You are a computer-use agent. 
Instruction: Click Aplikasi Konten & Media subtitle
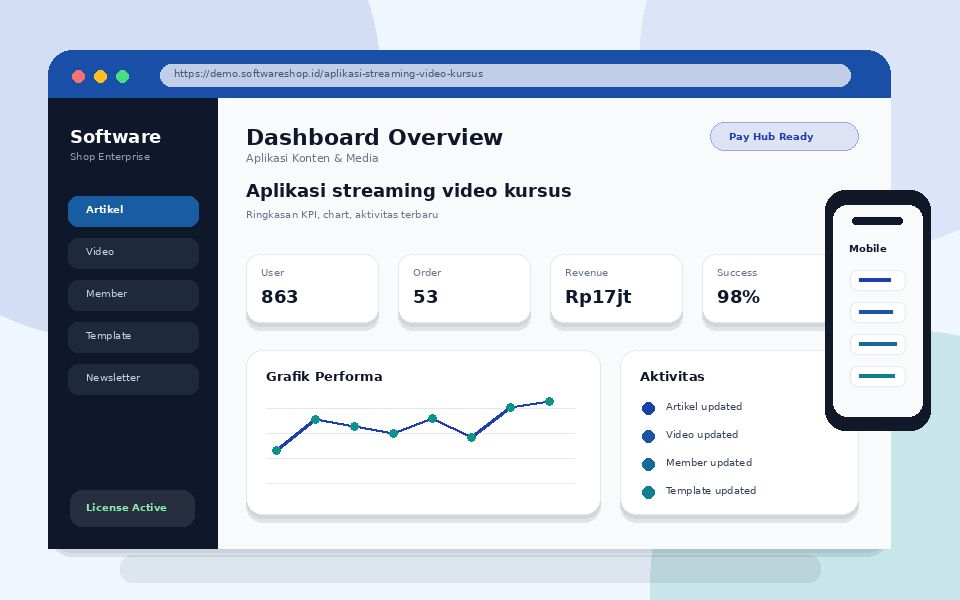point(312,158)
